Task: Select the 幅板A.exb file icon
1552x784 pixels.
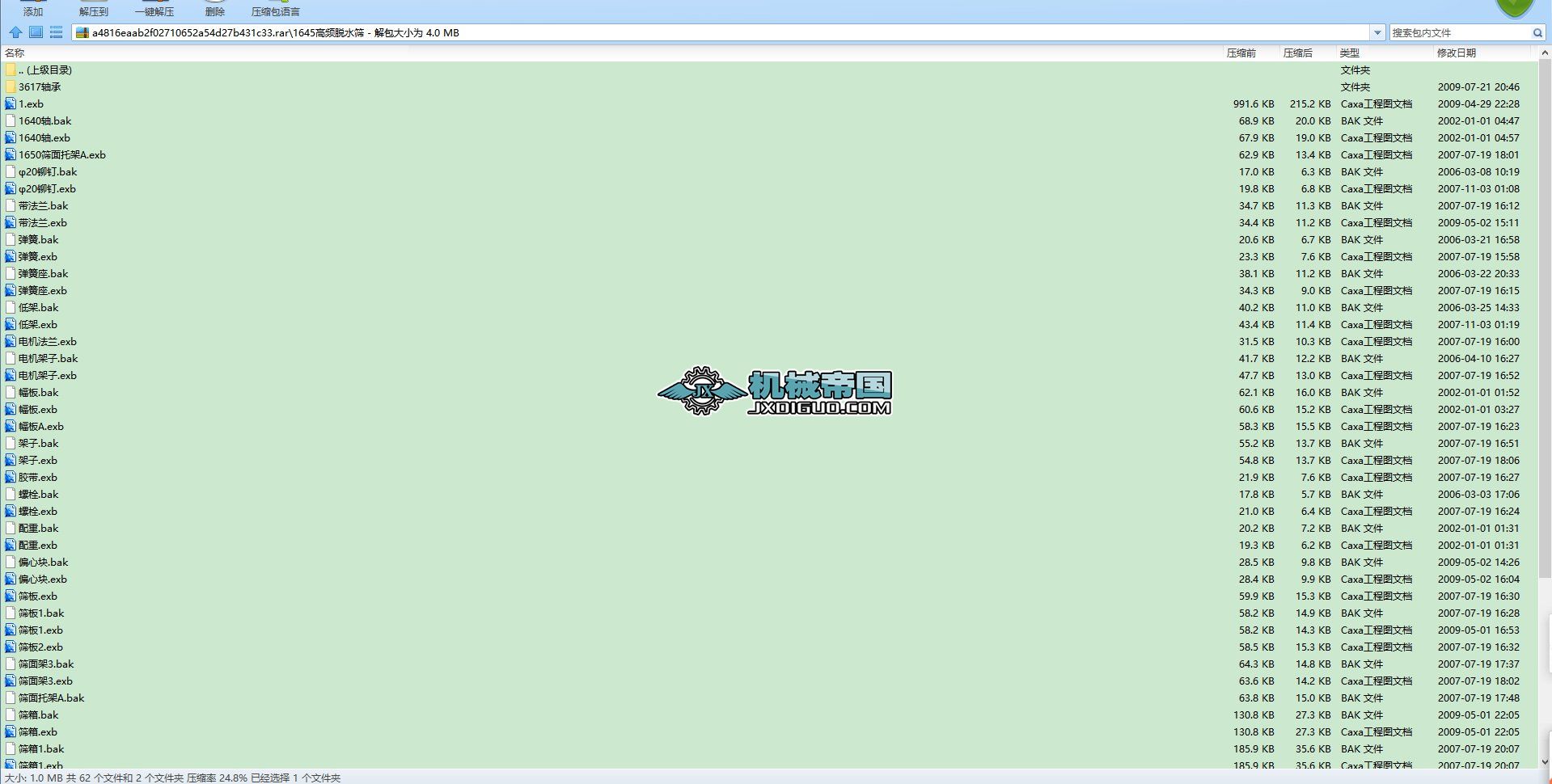Action: tap(11, 426)
